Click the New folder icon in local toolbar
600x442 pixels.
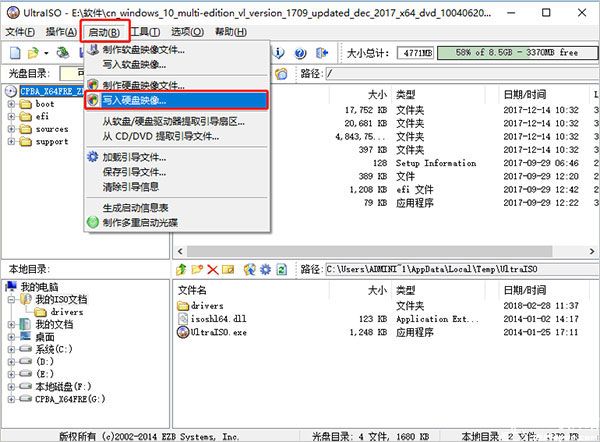[x=197, y=269]
